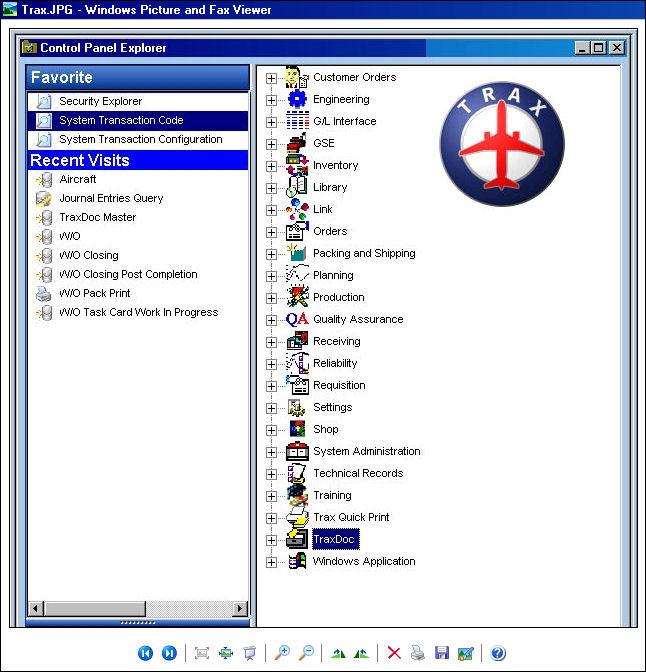646x672 pixels.
Task: Open Journal Entries Query recent visit
Action: click(138, 198)
